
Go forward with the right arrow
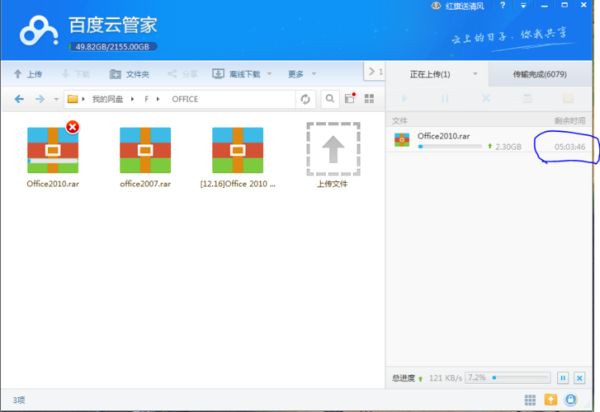pyautogui.click(x=40, y=99)
